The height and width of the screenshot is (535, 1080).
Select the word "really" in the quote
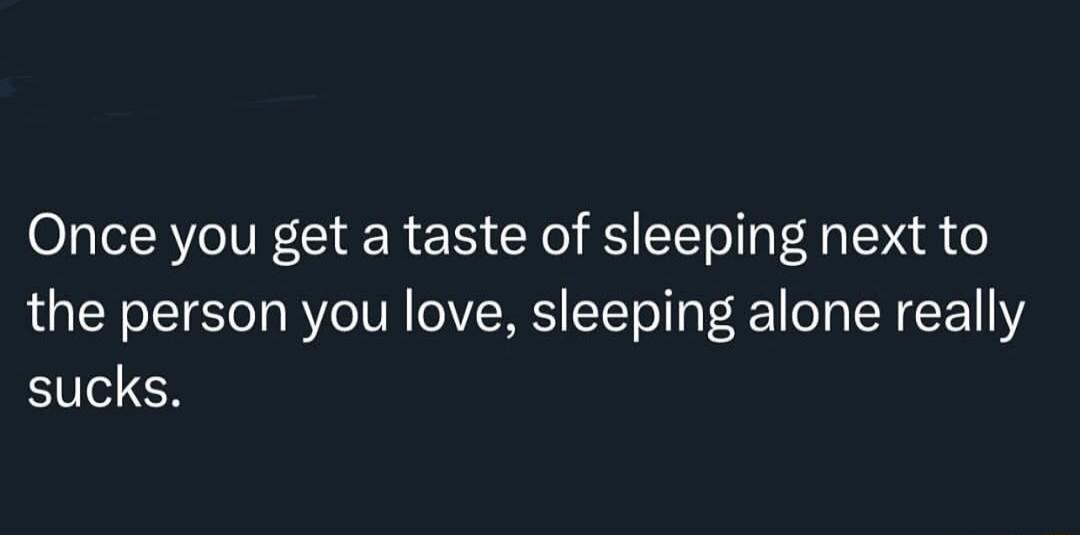[x=957, y=317]
